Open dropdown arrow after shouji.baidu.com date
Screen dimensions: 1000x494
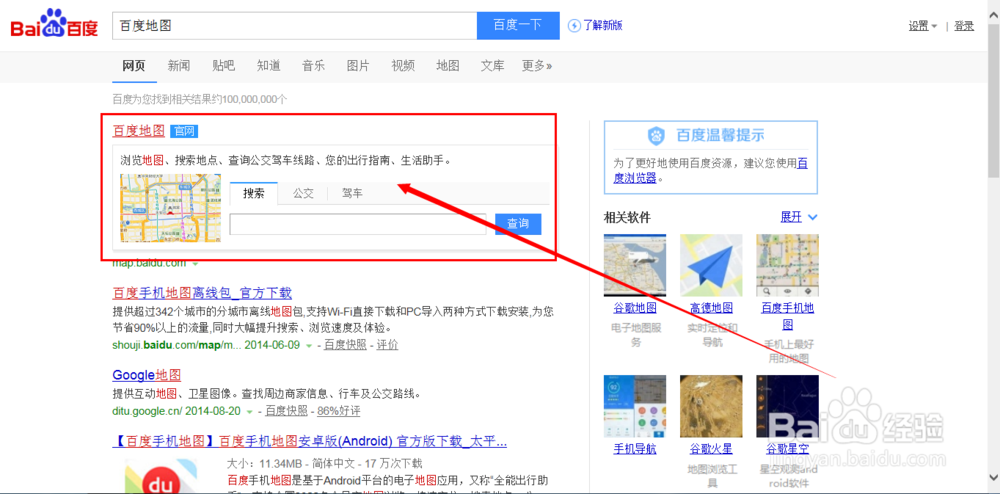coord(309,345)
